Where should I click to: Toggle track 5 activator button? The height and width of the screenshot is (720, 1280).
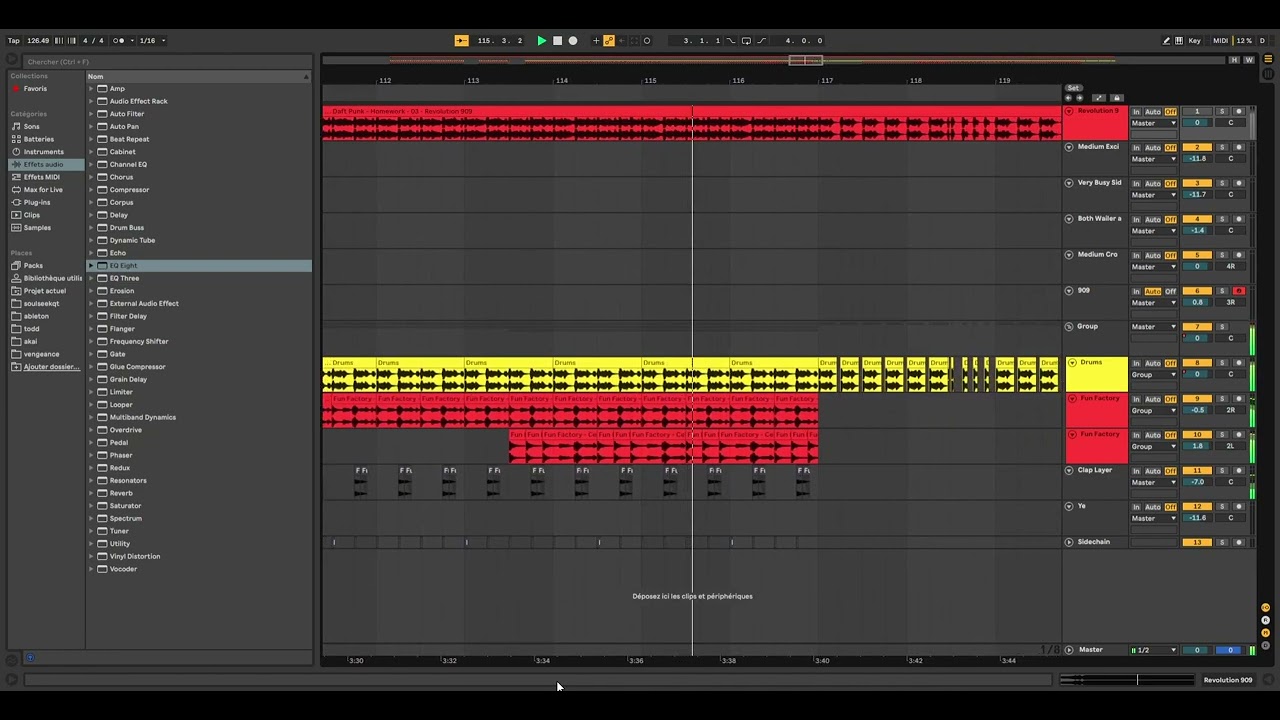point(1197,255)
